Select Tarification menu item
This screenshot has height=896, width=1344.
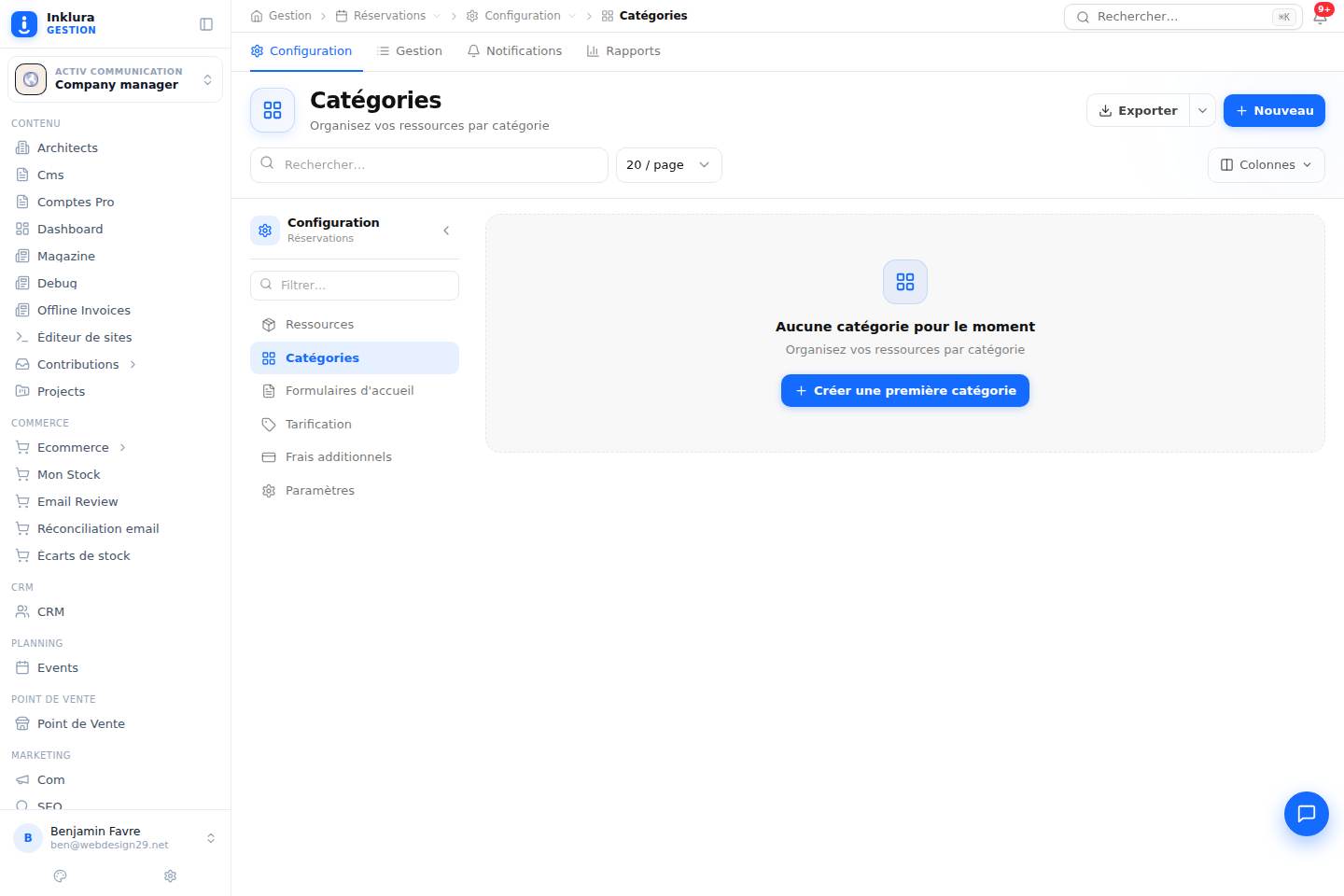coord(355,425)
